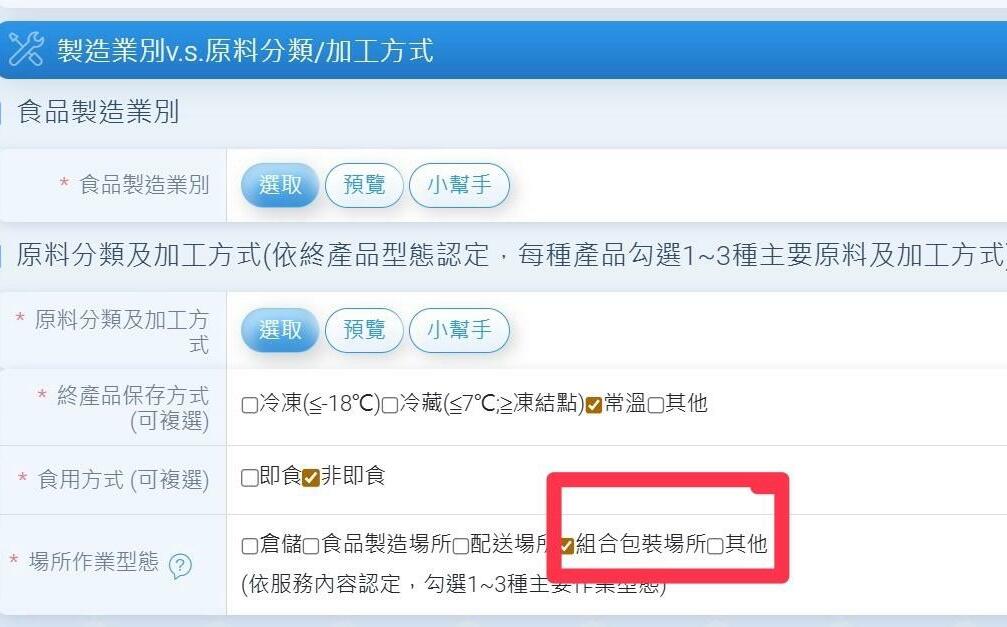Check 其他 under 終產品保存方式
Viewport: 1007px width, 627px height.
[656, 405]
